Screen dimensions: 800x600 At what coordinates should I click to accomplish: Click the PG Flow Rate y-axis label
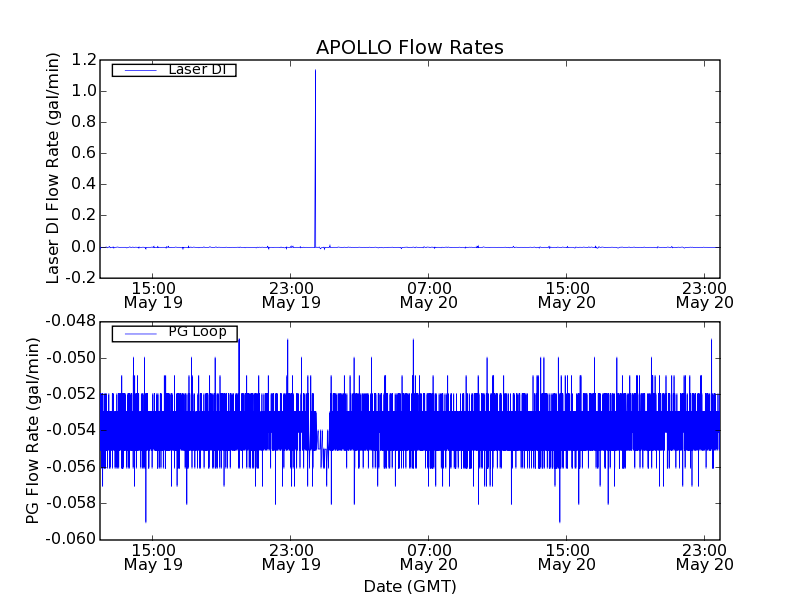[x=34, y=430]
